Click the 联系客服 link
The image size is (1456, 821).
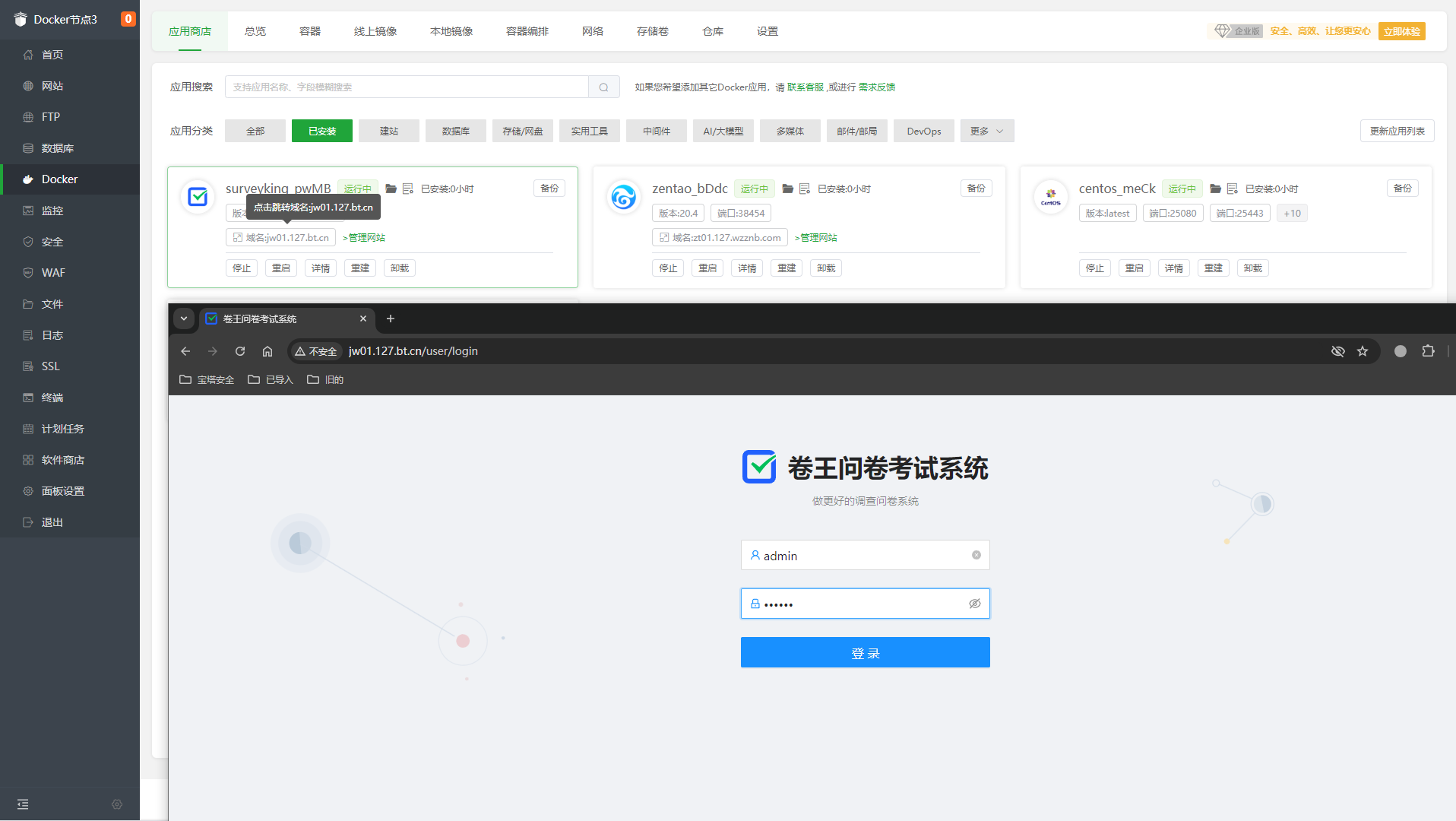806,87
